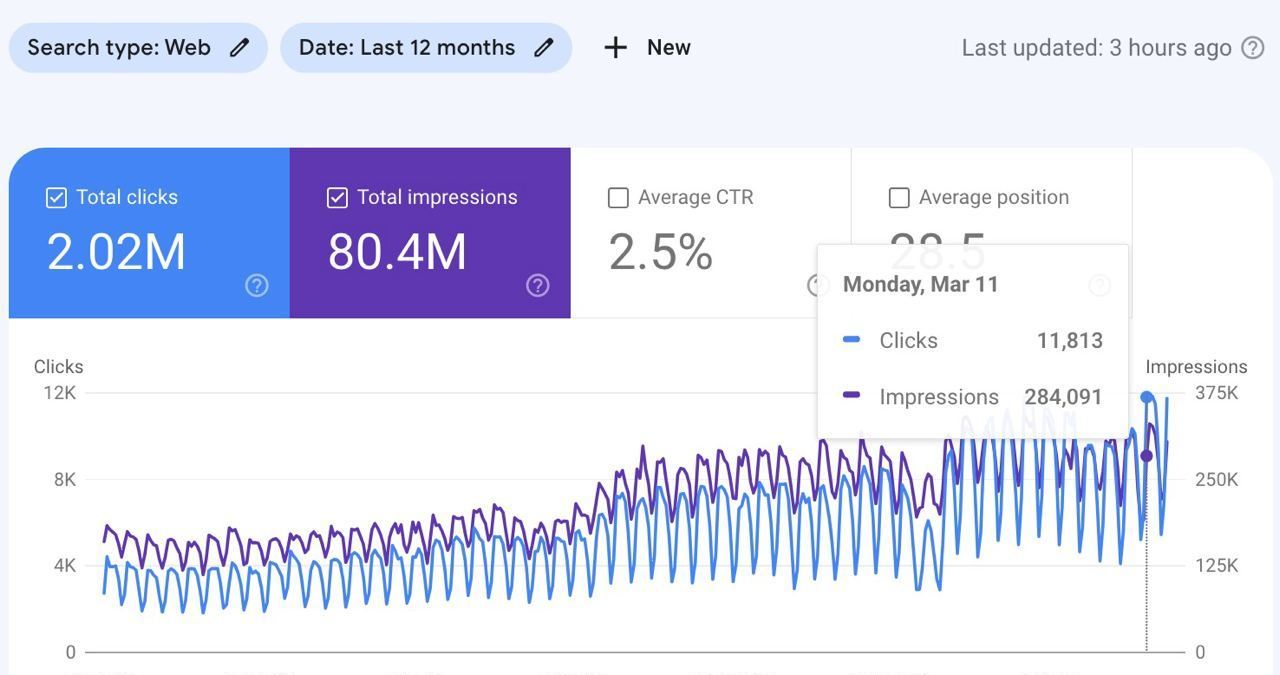Click the purple Impressions data point on chart
The height and width of the screenshot is (675, 1280).
(x=1147, y=456)
